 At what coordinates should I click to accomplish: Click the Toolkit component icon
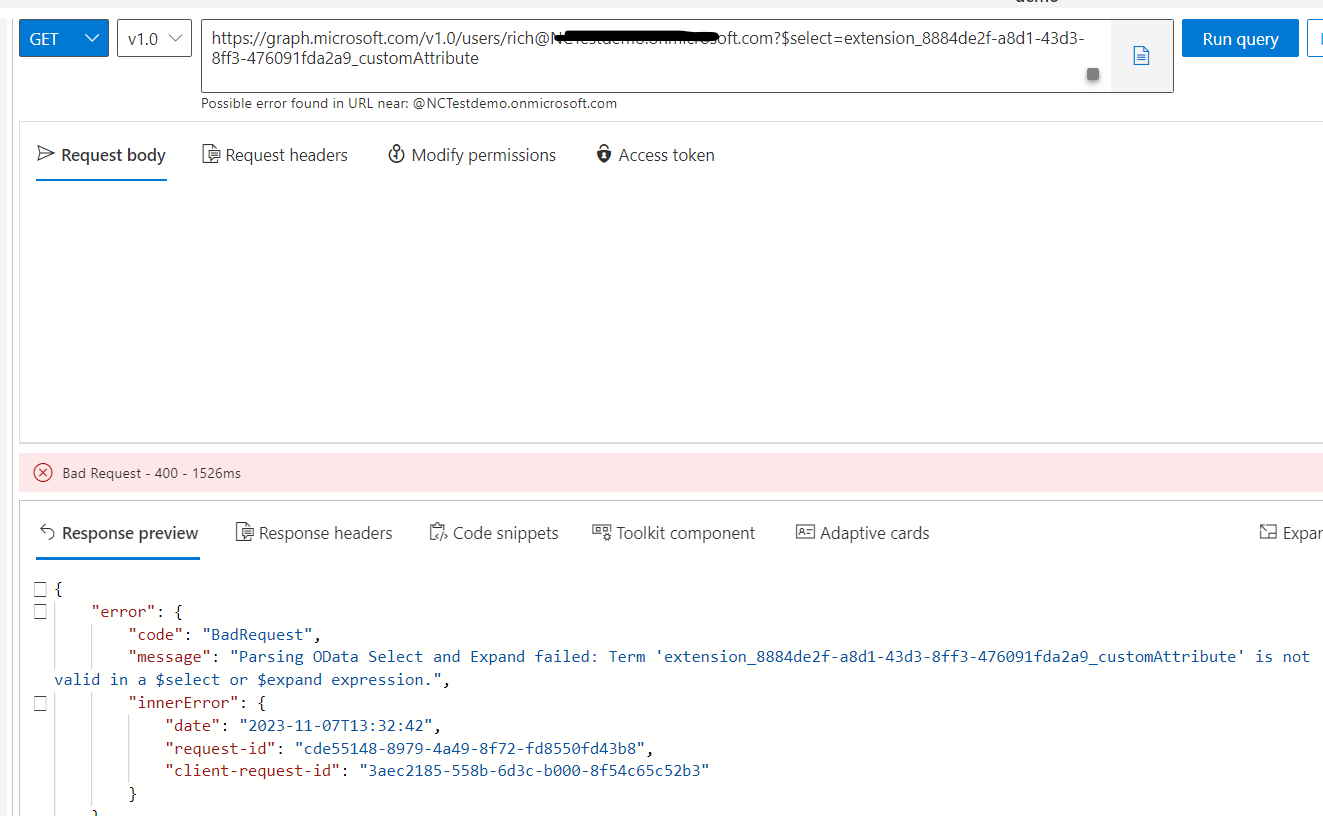(603, 532)
